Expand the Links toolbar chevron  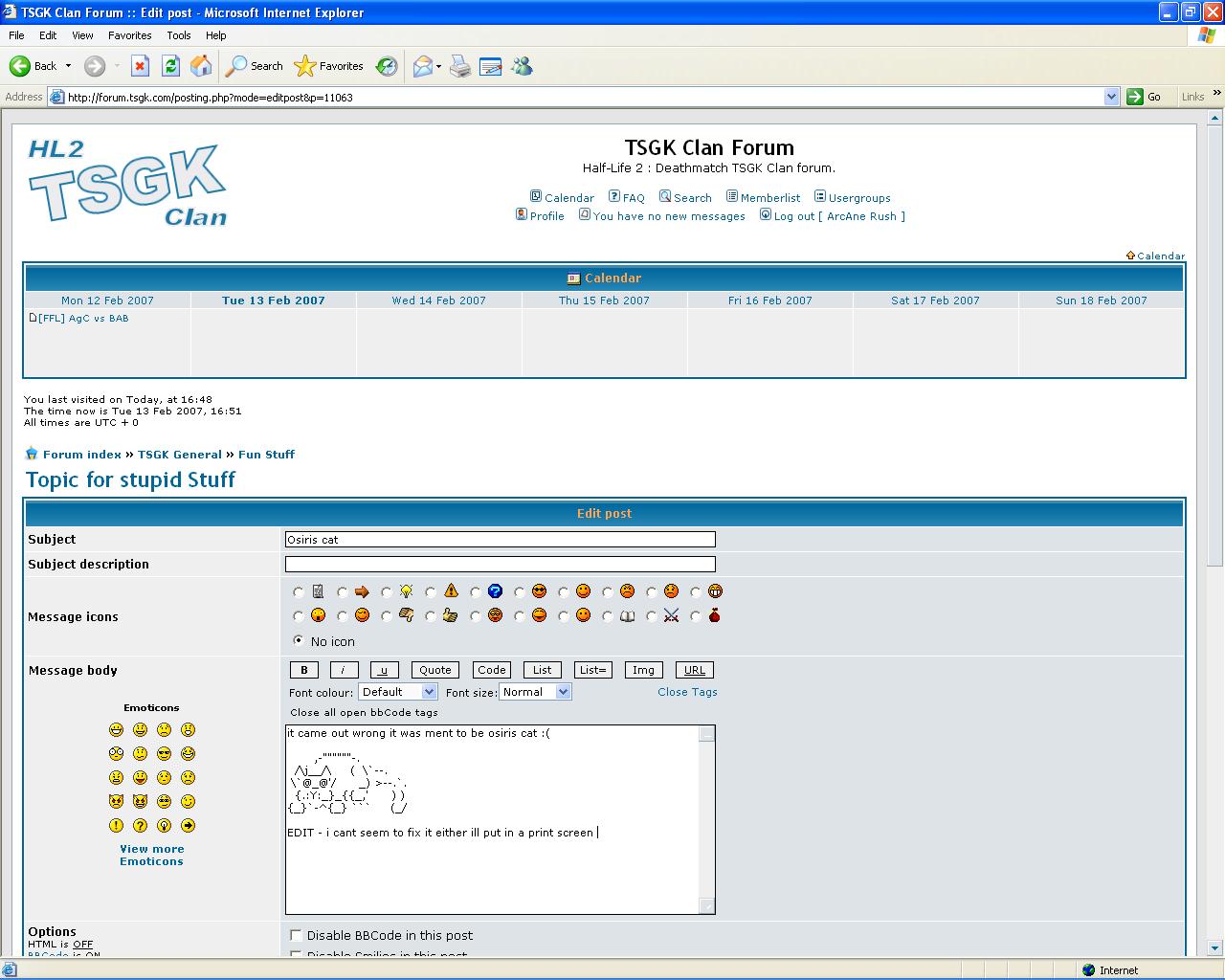(1216, 94)
